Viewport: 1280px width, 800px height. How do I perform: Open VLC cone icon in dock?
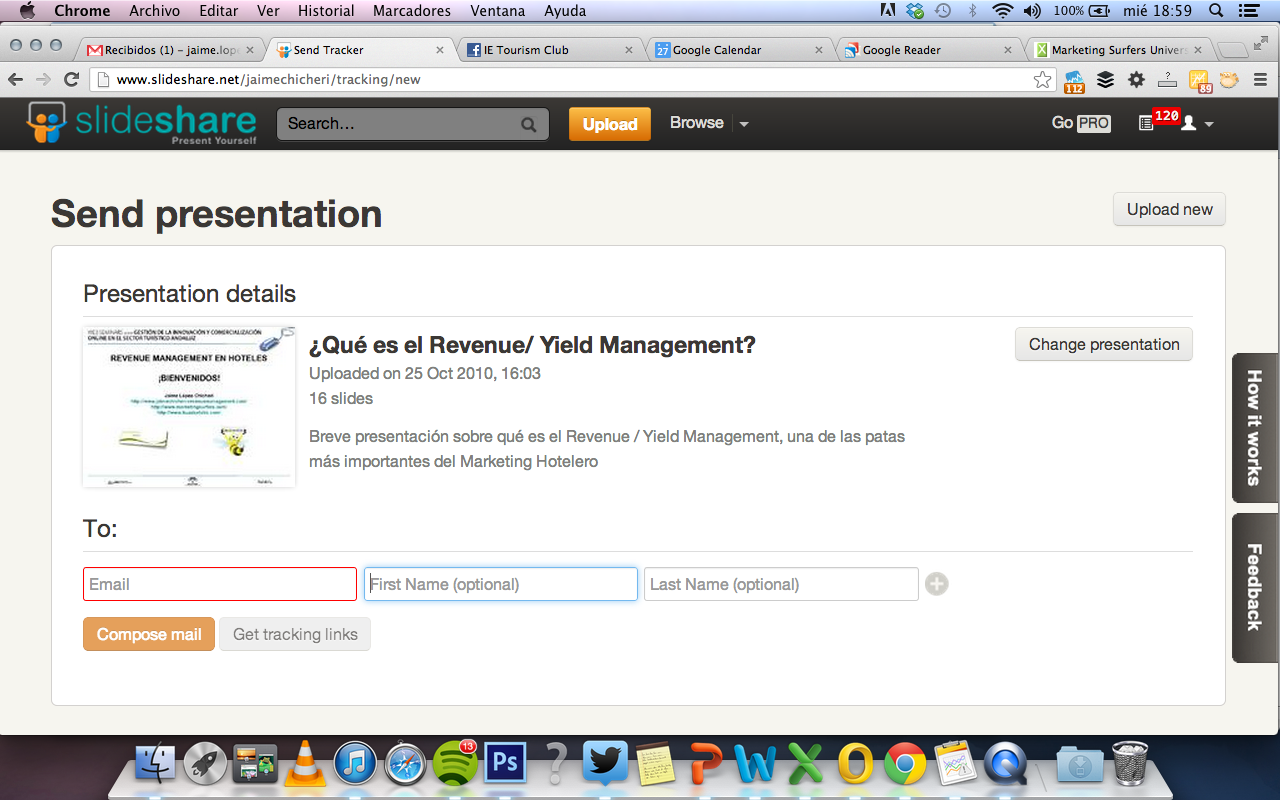(x=305, y=765)
